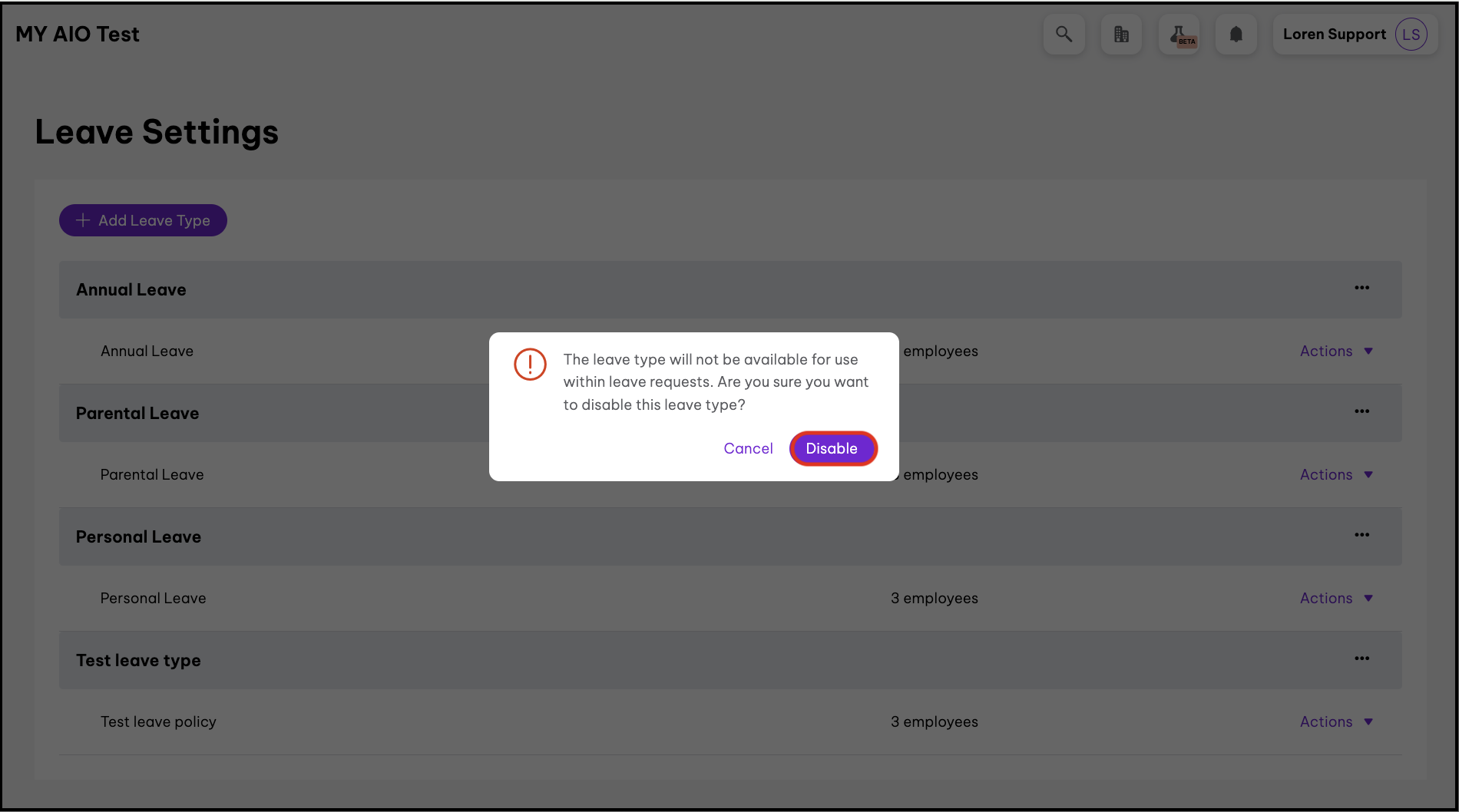
Task: Select the Test leave policy row
Action: click(158, 721)
